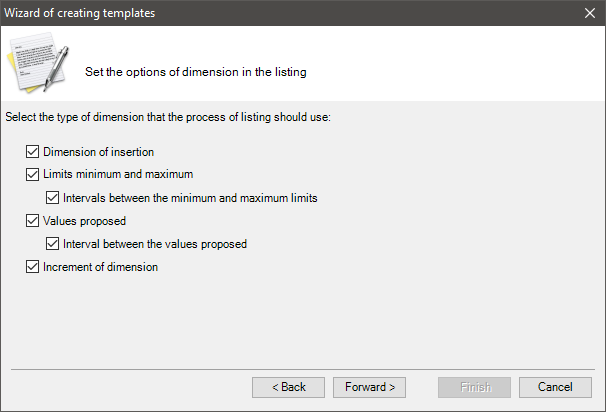This screenshot has width=606, height=412.
Task: Toggle the Limits minimum and maximum checkbox
Action: point(32,174)
